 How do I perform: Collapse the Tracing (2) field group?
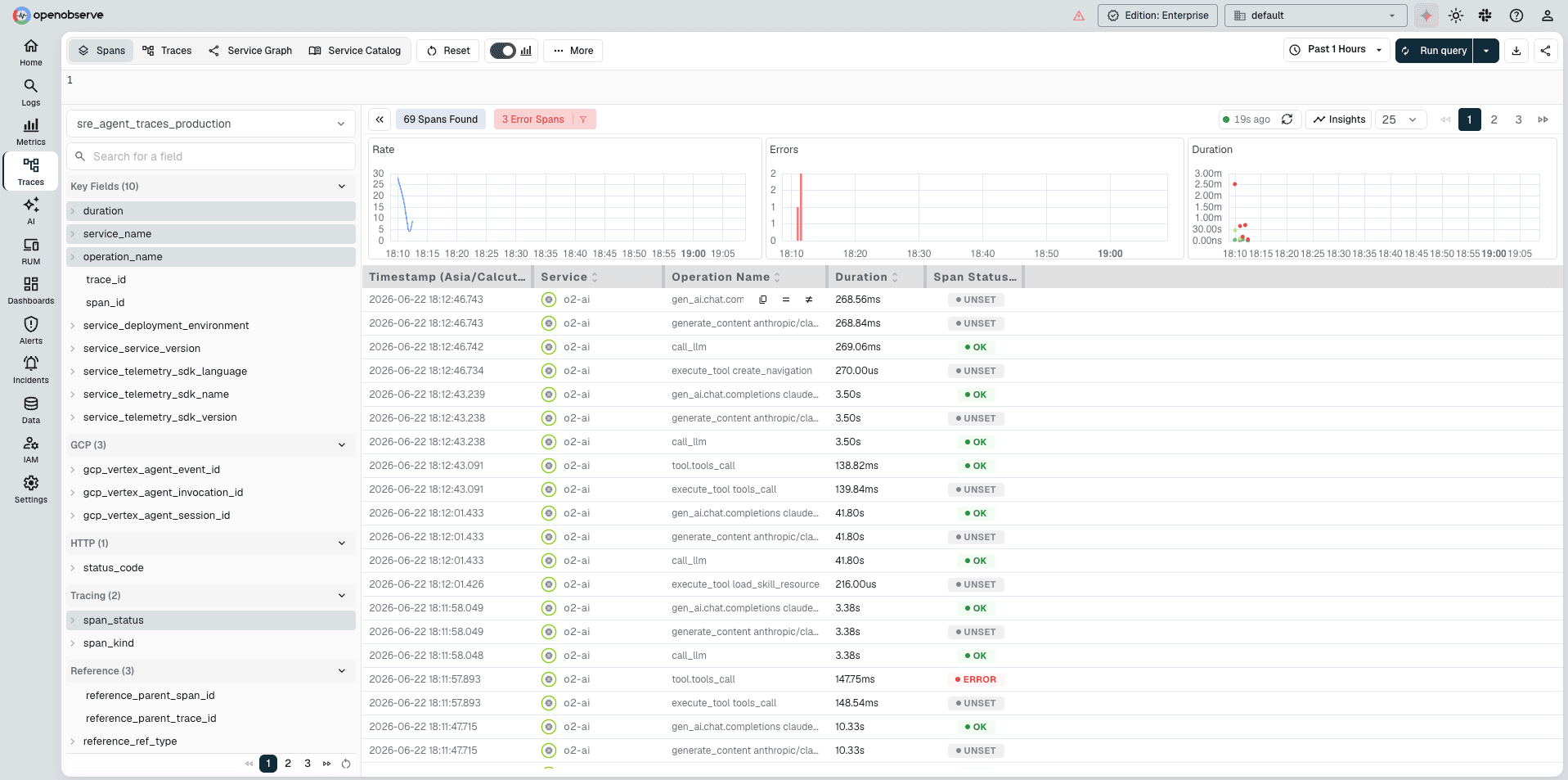click(x=342, y=596)
